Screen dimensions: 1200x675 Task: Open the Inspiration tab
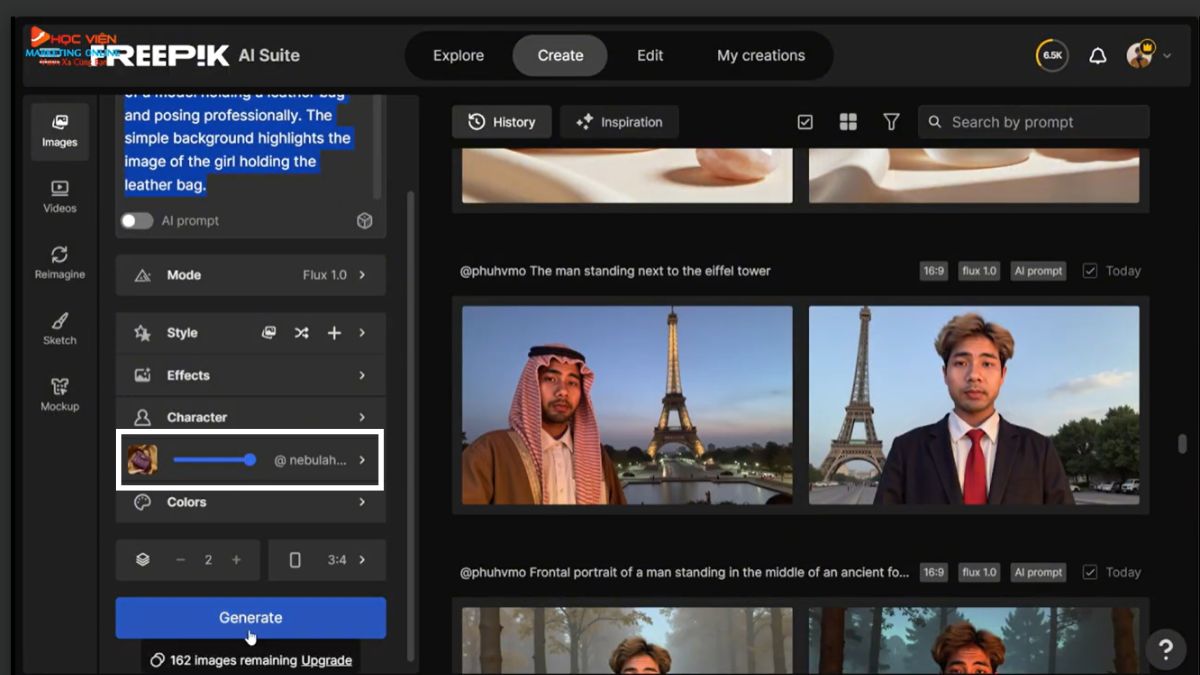click(619, 122)
